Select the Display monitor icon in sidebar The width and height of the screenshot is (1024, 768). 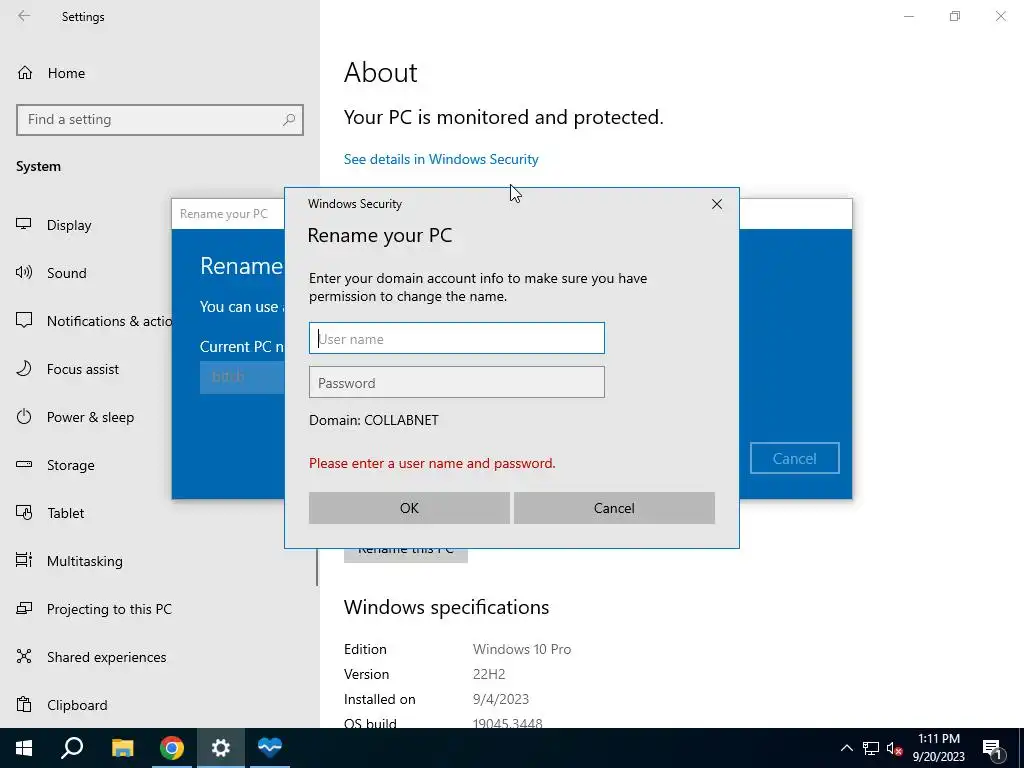click(24, 225)
